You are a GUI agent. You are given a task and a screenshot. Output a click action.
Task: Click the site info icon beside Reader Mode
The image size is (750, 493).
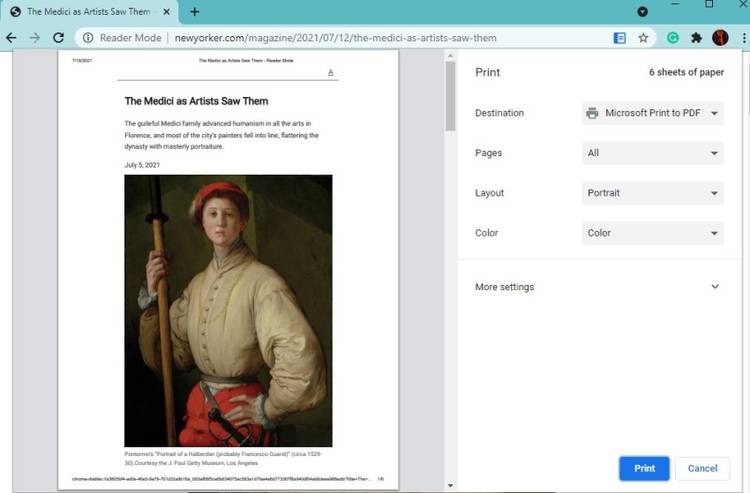[88, 38]
